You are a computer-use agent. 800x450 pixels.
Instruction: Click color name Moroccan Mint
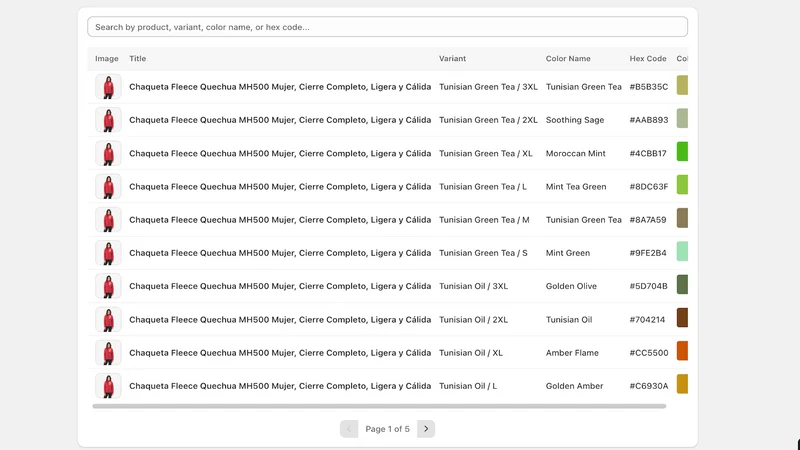point(576,153)
